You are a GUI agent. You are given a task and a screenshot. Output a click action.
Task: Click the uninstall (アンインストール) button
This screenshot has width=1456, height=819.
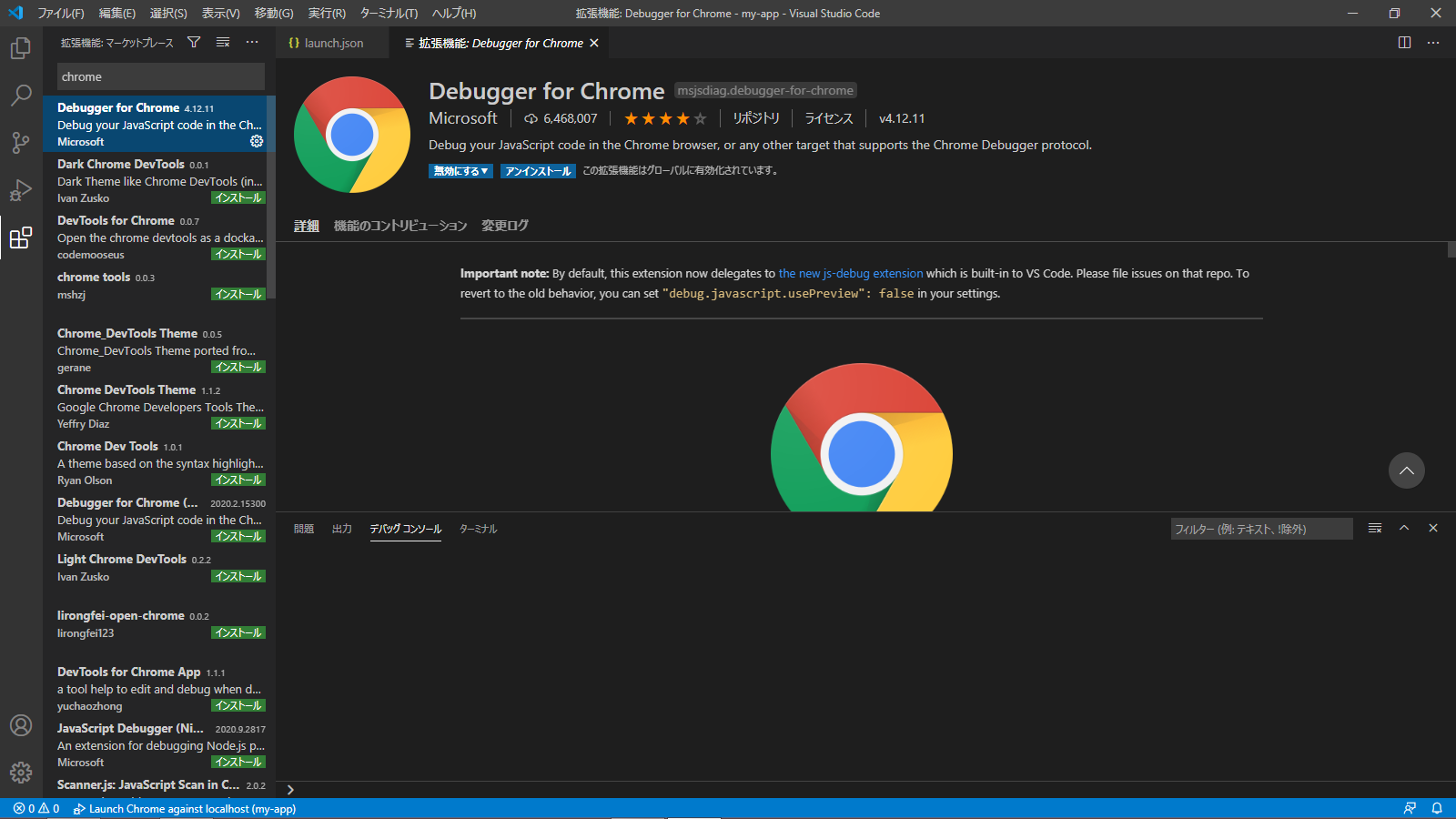click(538, 171)
